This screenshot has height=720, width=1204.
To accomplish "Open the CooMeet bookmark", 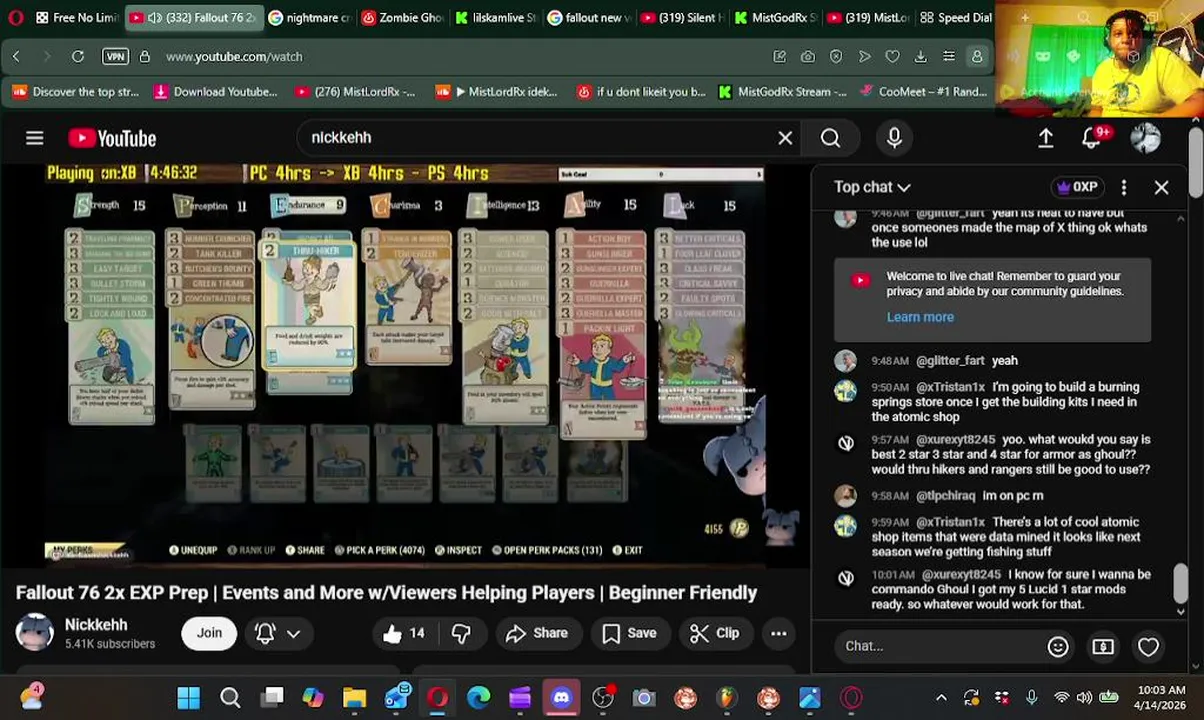I will pyautogui.click(x=922, y=92).
